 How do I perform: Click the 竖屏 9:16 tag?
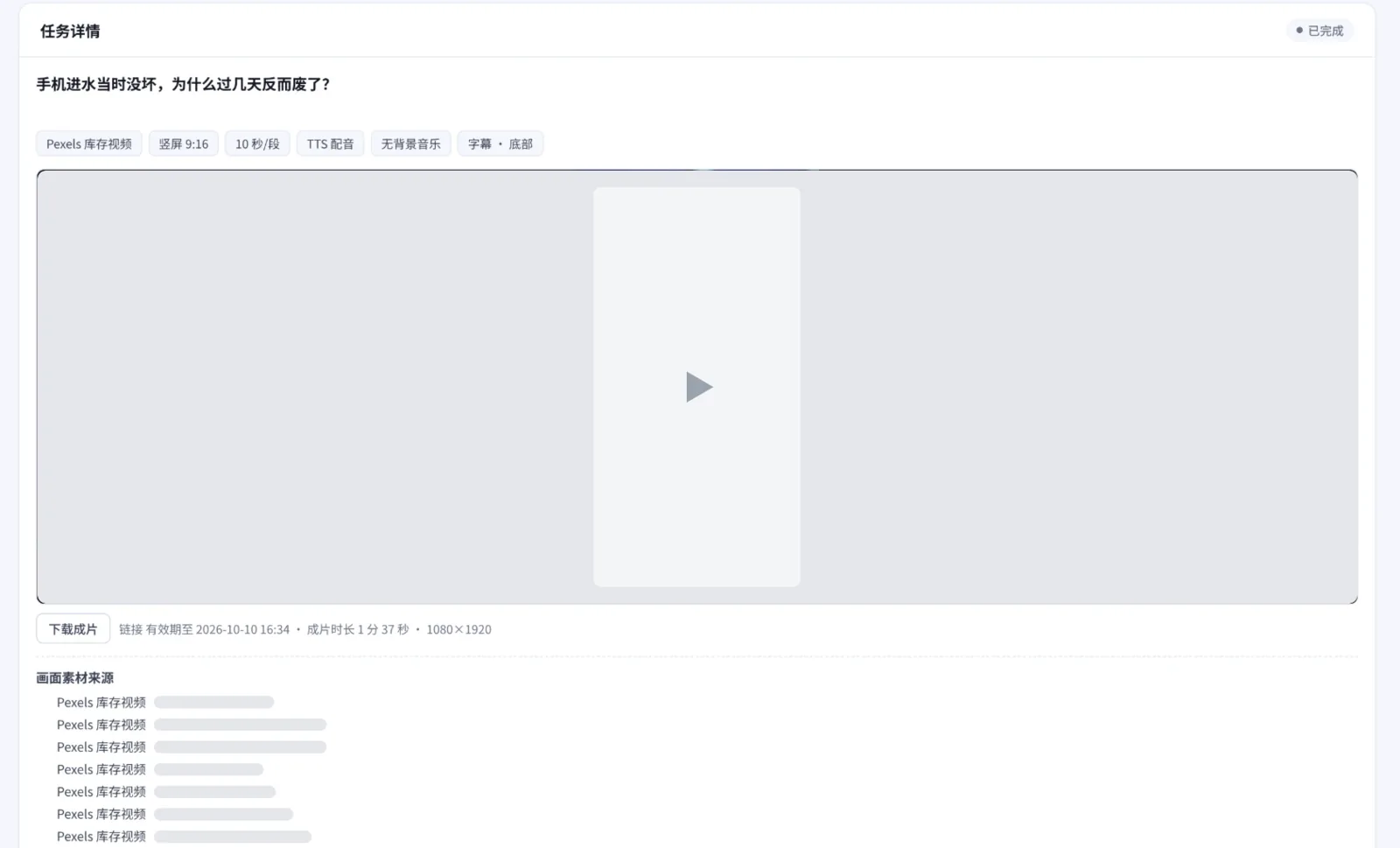[x=184, y=144]
